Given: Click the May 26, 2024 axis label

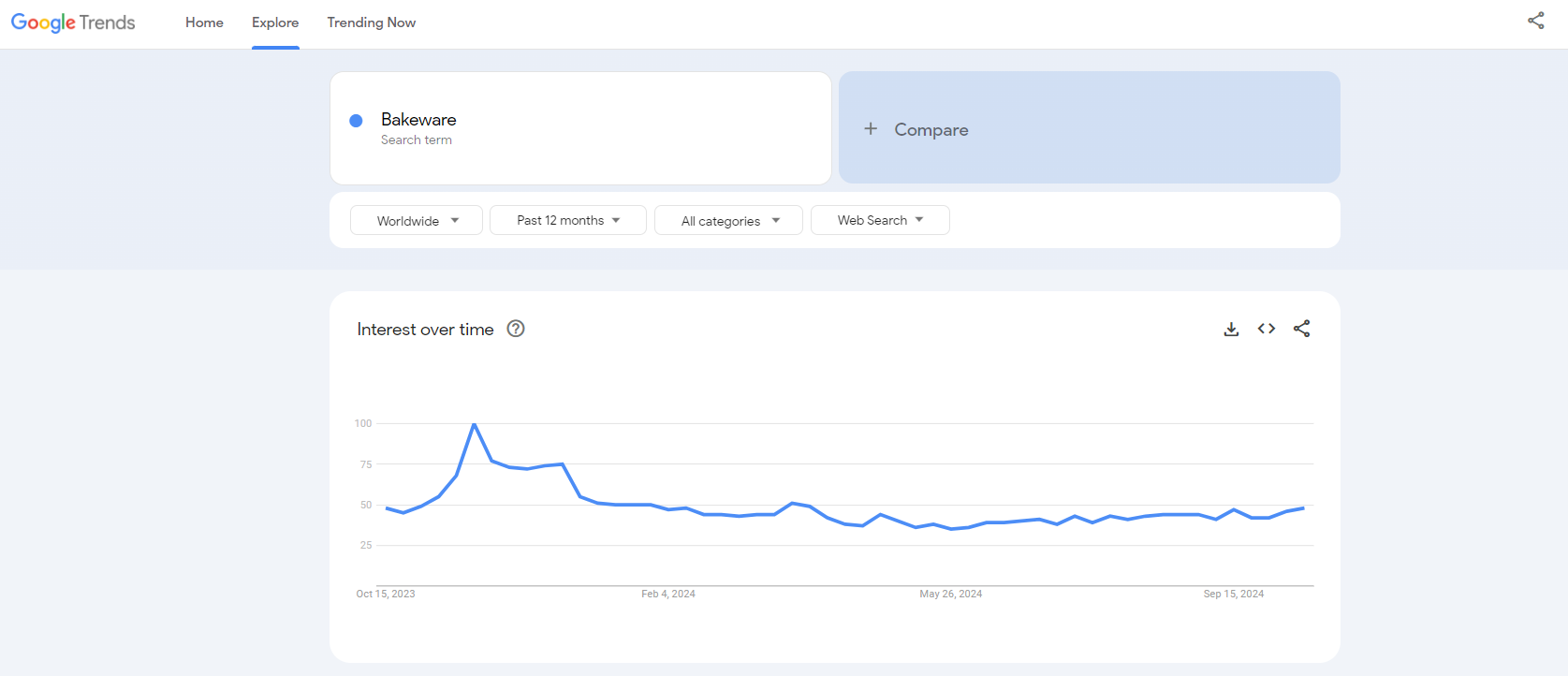Looking at the screenshot, I should [x=951, y=594].
